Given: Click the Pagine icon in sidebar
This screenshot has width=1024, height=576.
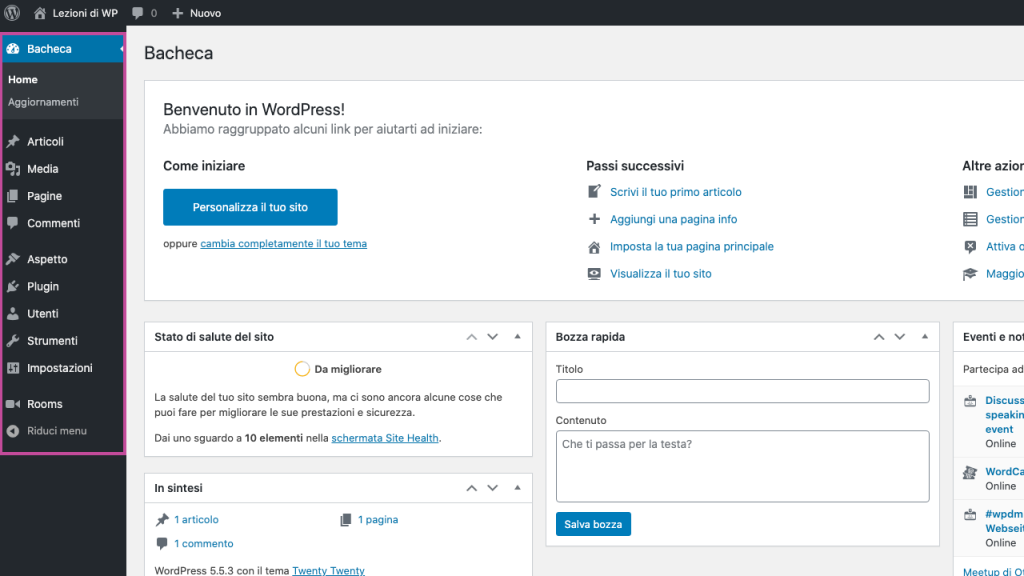Looking at the screenshot, I should pyautogui.click(x=13, y=196).
